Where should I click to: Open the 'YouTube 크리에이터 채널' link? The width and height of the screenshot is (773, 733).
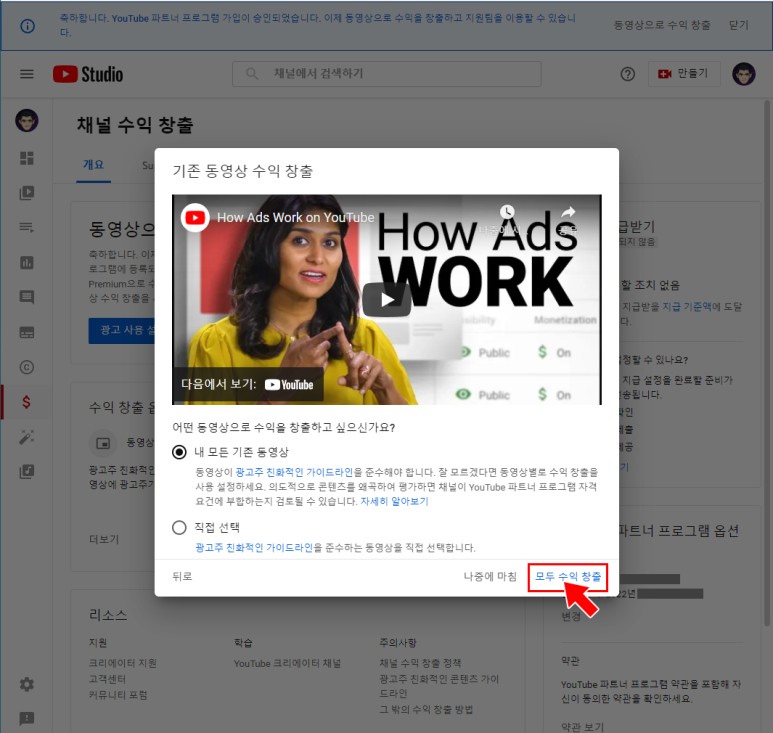tap(287, 663)
